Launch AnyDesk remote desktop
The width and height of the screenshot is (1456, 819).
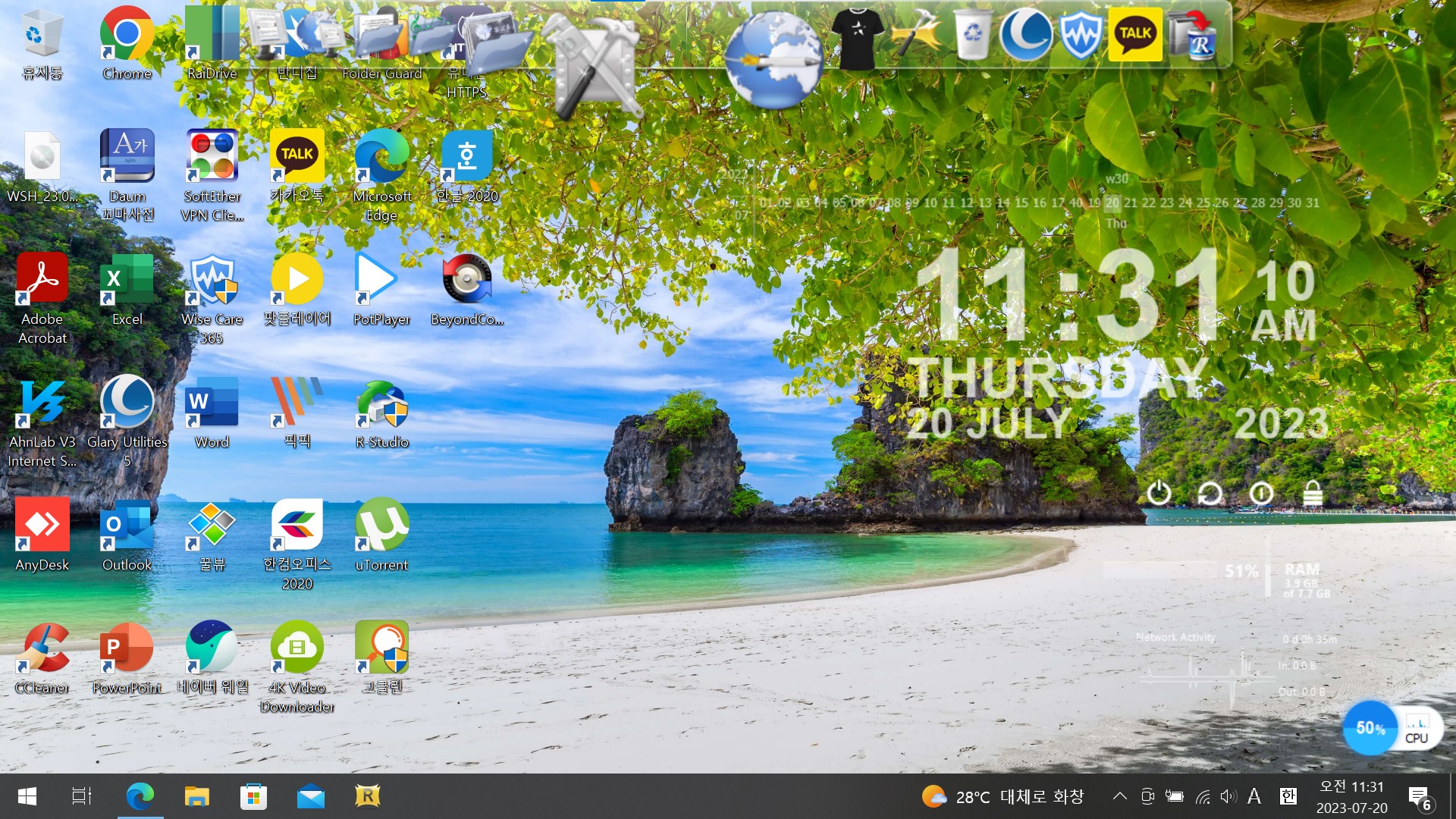click(42, 535)
